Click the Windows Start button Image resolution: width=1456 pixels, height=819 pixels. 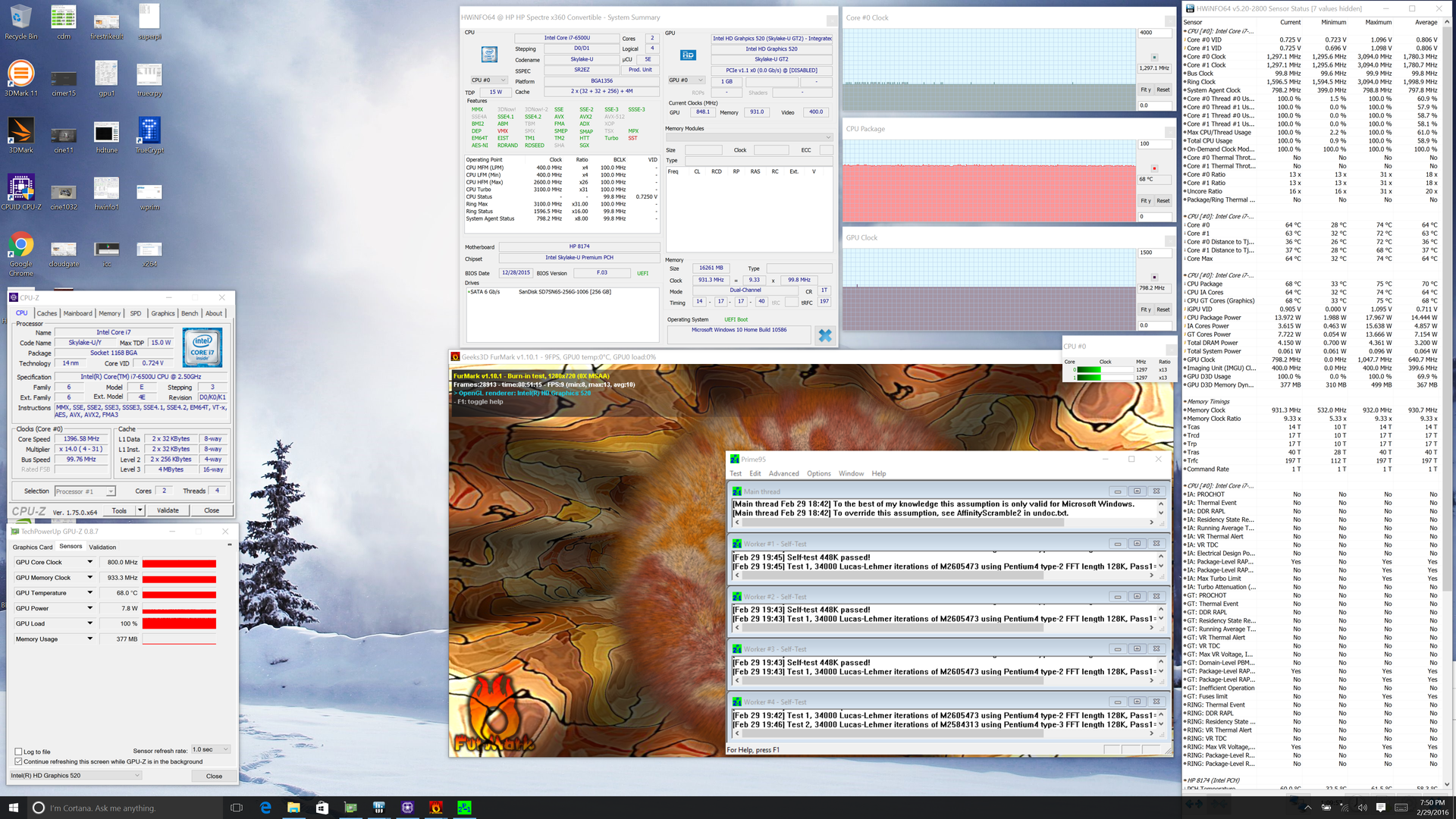coord(13,808)
